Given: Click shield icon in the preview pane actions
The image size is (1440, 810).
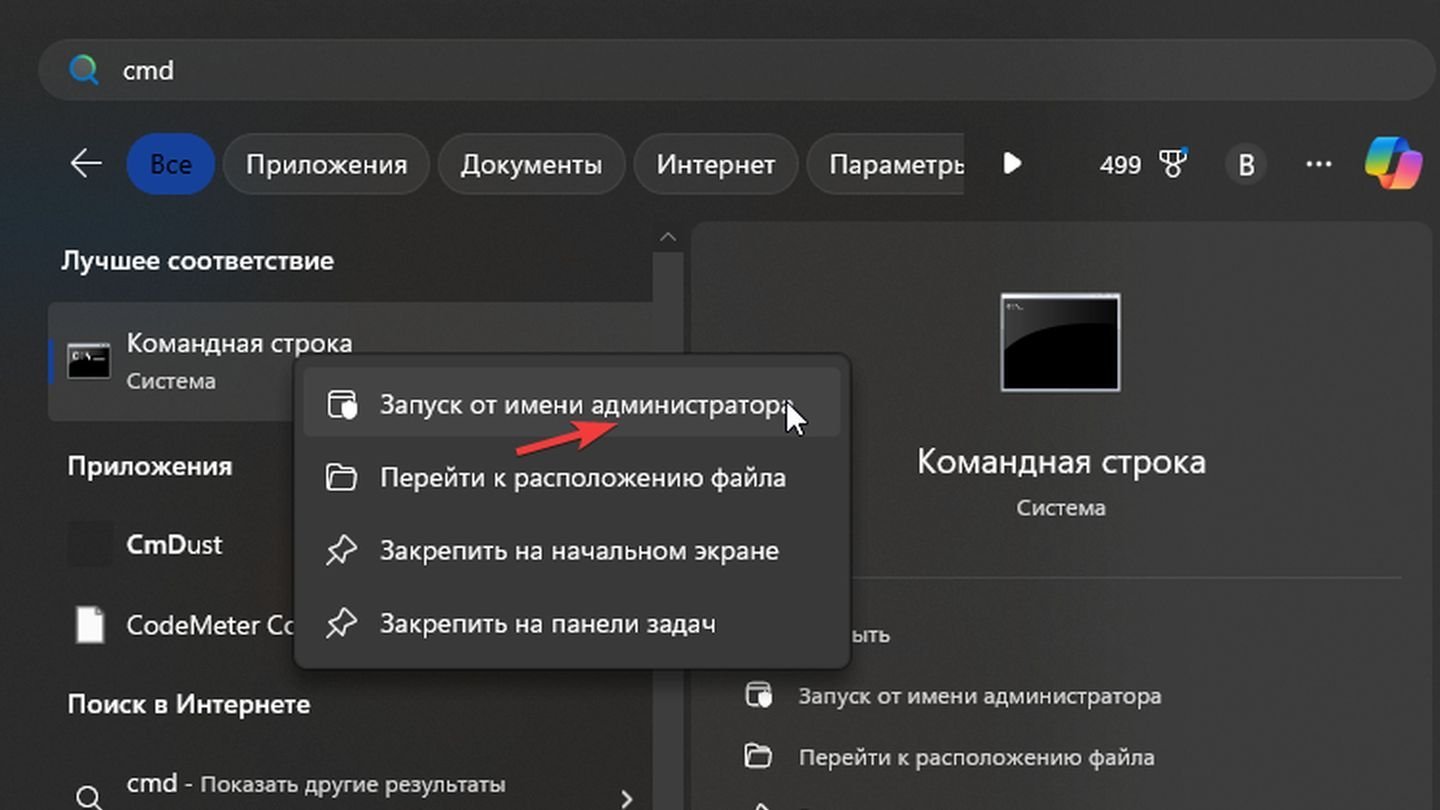Looking at the screenshot, I should pos(760,695).
